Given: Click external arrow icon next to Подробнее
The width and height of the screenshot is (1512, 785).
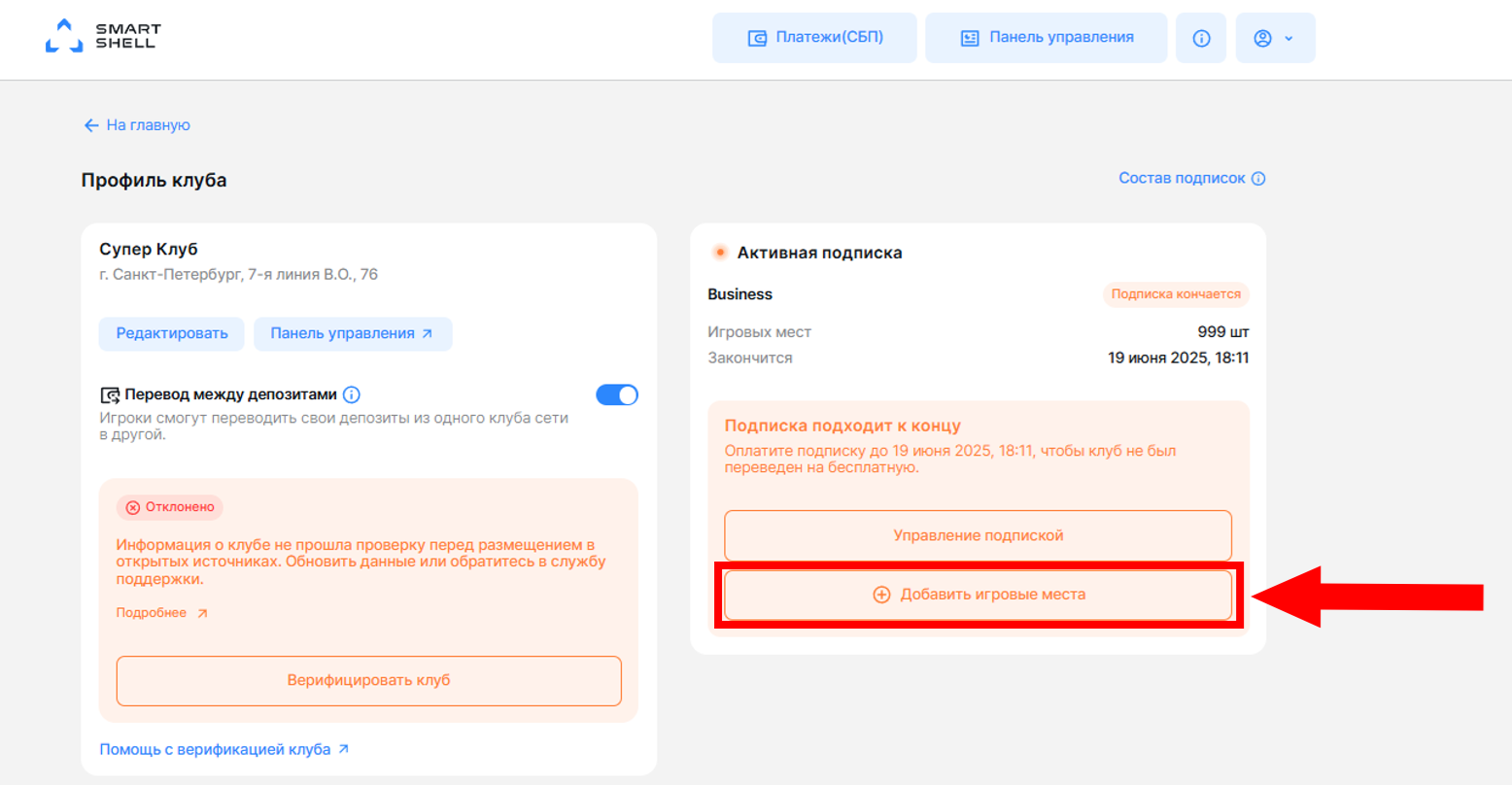Looking at the screenshot, I should [x=202, y=613].
